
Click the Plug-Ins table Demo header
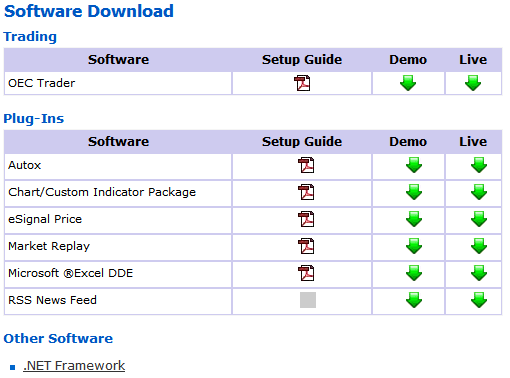point(408,142)
